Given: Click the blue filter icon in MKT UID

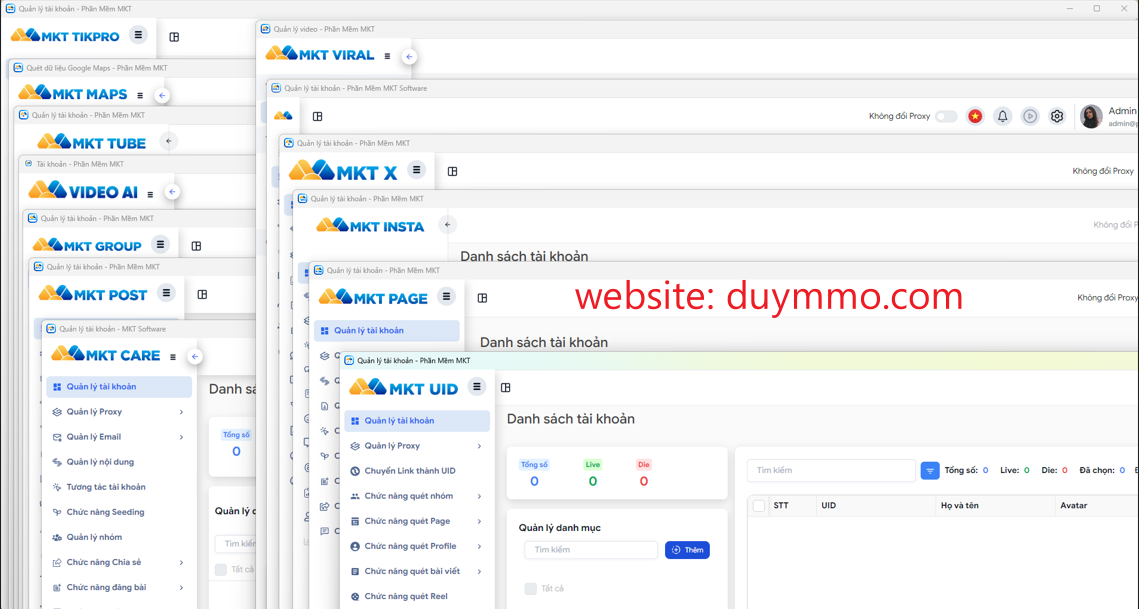Looking at the screenshot, I should coord(930,470).
